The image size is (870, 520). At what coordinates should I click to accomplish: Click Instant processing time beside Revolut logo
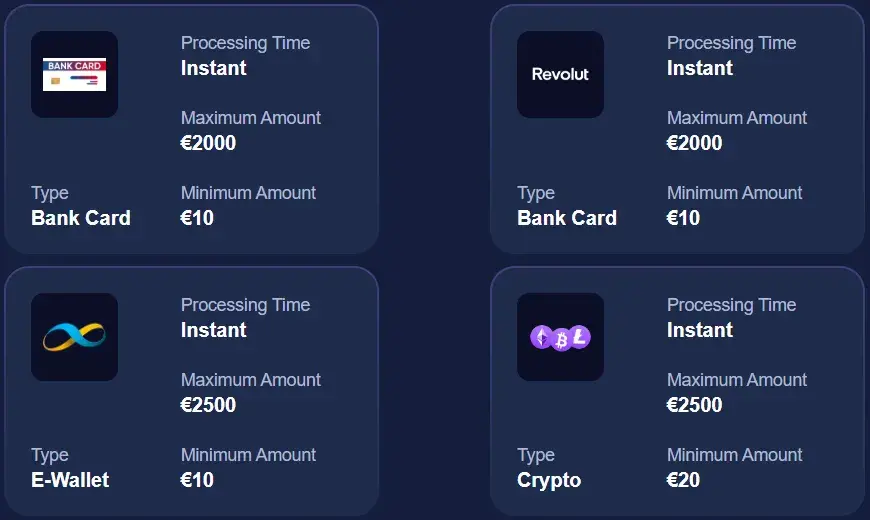[x=700, y=68]
